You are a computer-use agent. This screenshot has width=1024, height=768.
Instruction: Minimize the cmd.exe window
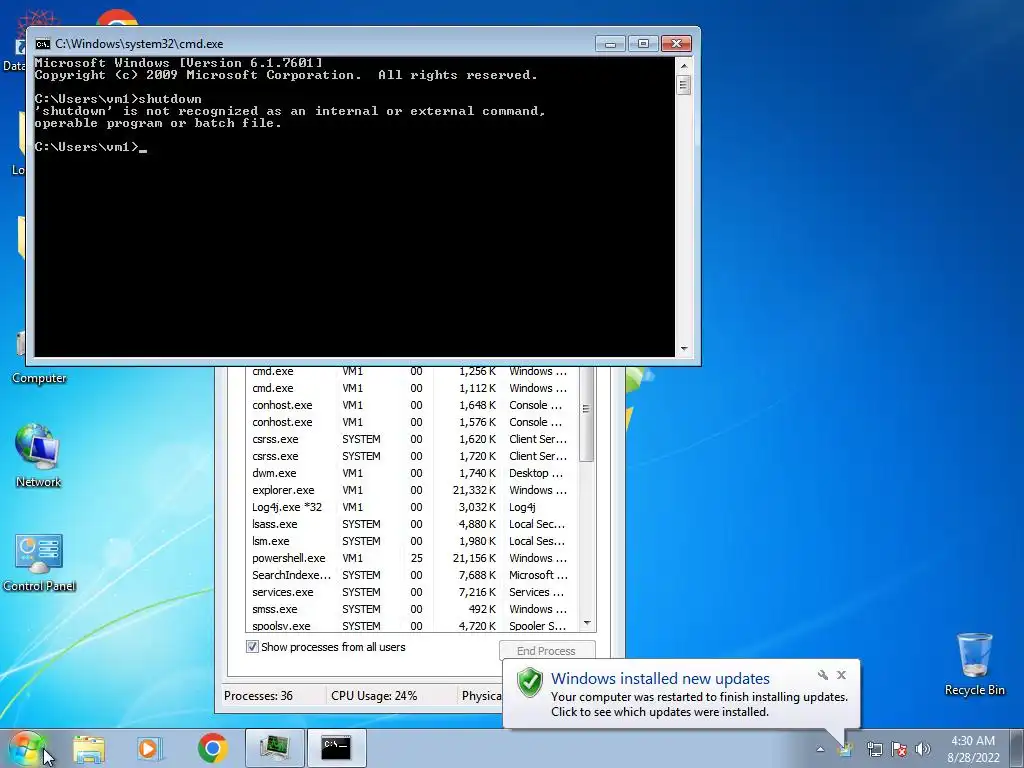tap(610, 44)
